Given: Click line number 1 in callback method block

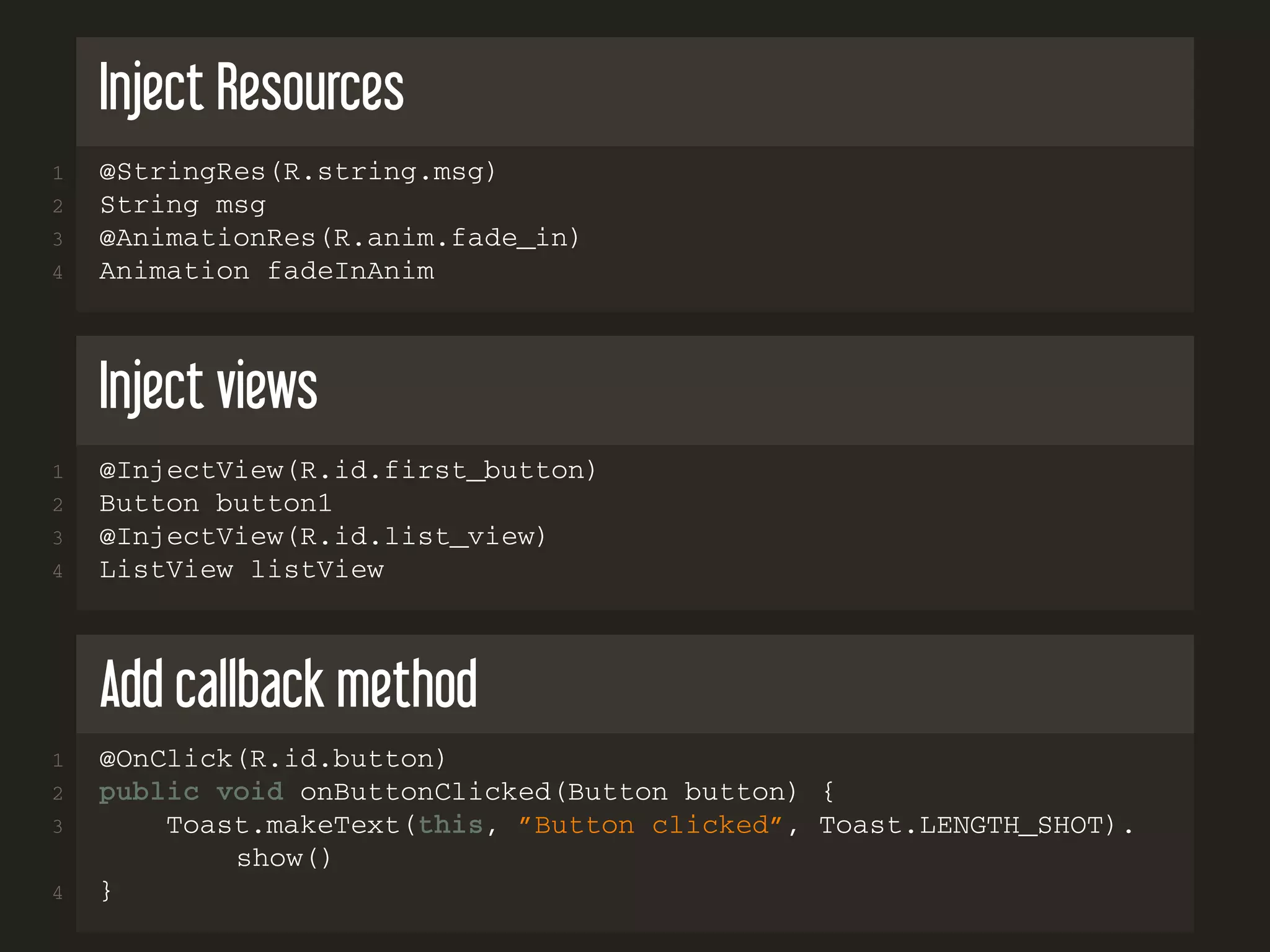Looking at the screenshot, I should click(x=58, y=760).
